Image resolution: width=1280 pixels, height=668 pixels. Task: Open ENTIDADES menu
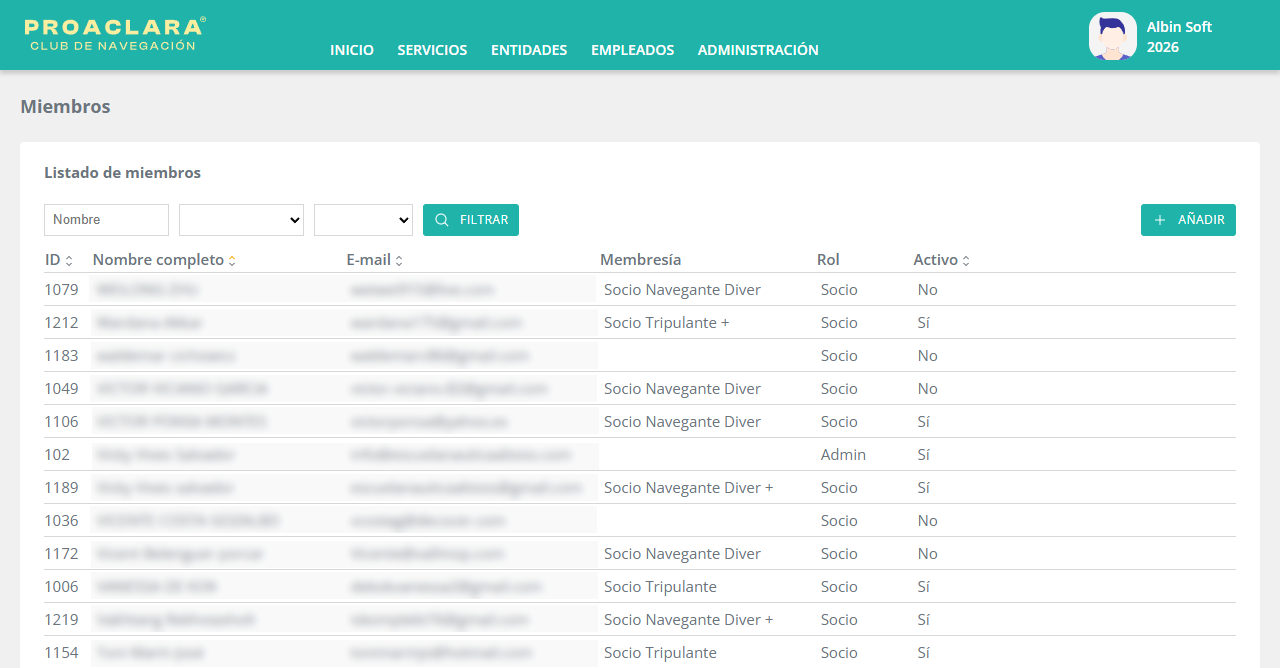pos(529,50)
